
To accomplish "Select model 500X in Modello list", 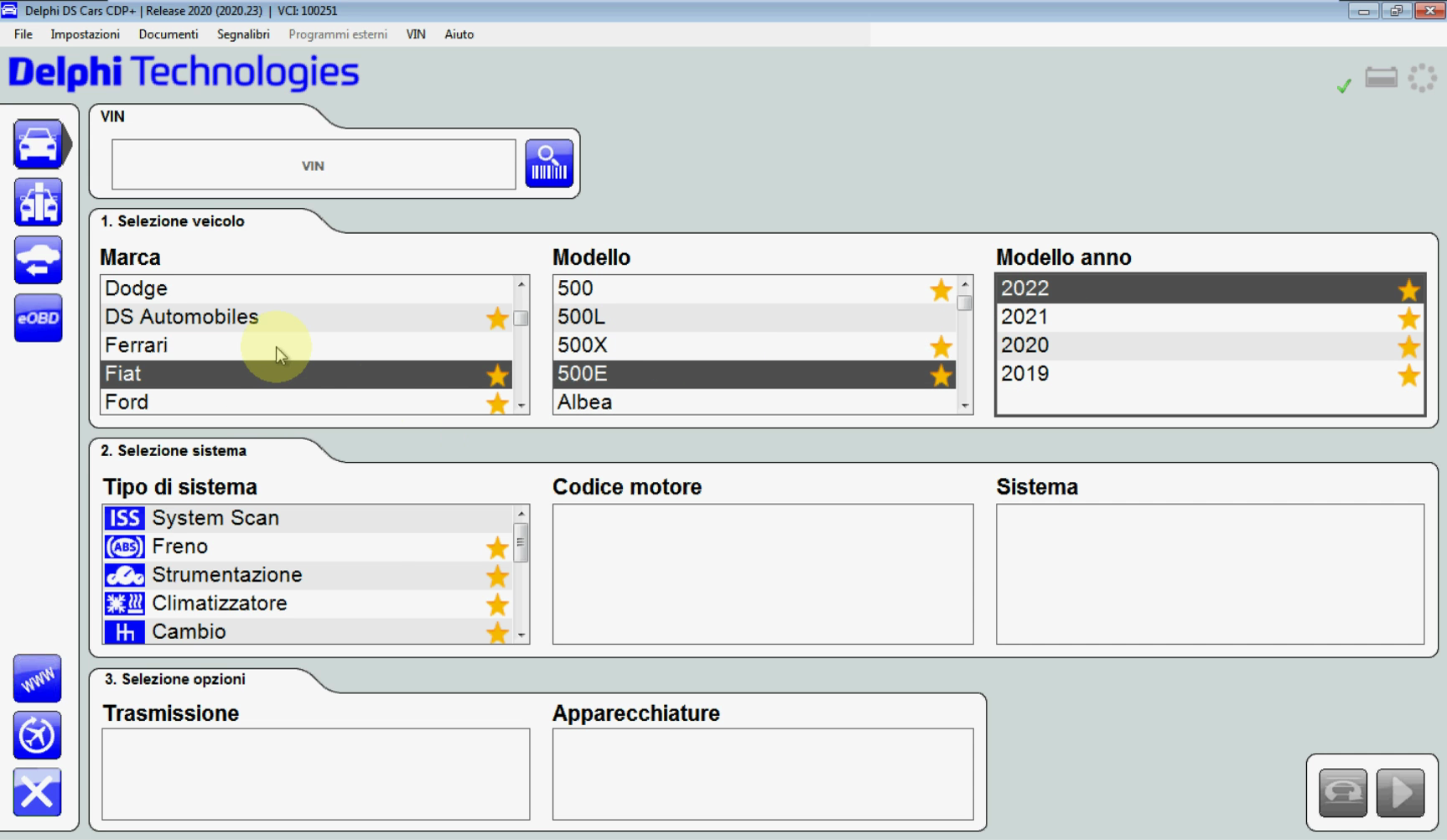I will [755, 345].
